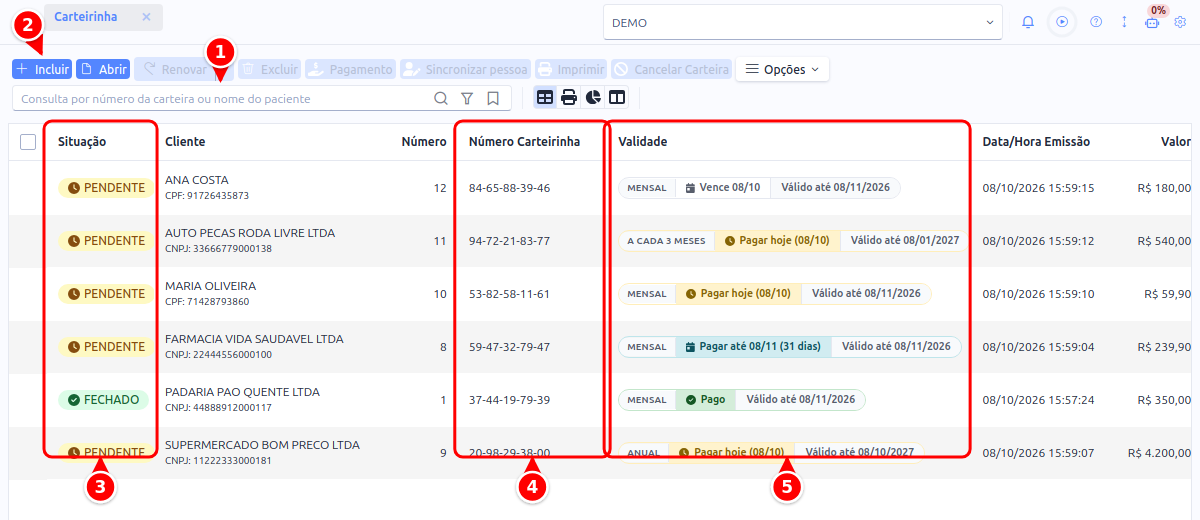Screen dimensions: 1200x520
Task: Sort by Data/Hora Emissão column header
Action: click(1036, 142)
